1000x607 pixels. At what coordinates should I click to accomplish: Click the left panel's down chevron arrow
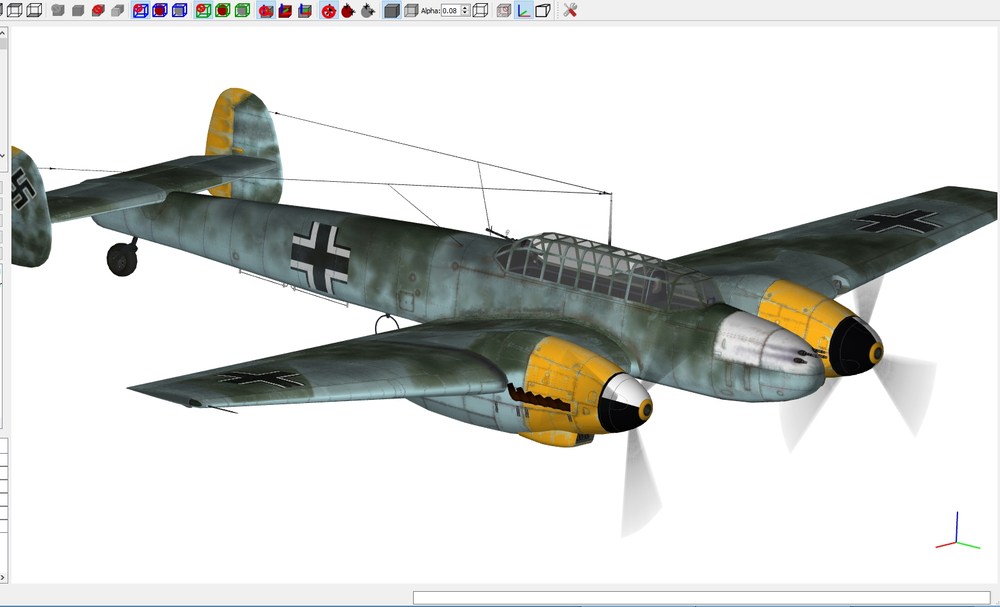click(3, 155)
